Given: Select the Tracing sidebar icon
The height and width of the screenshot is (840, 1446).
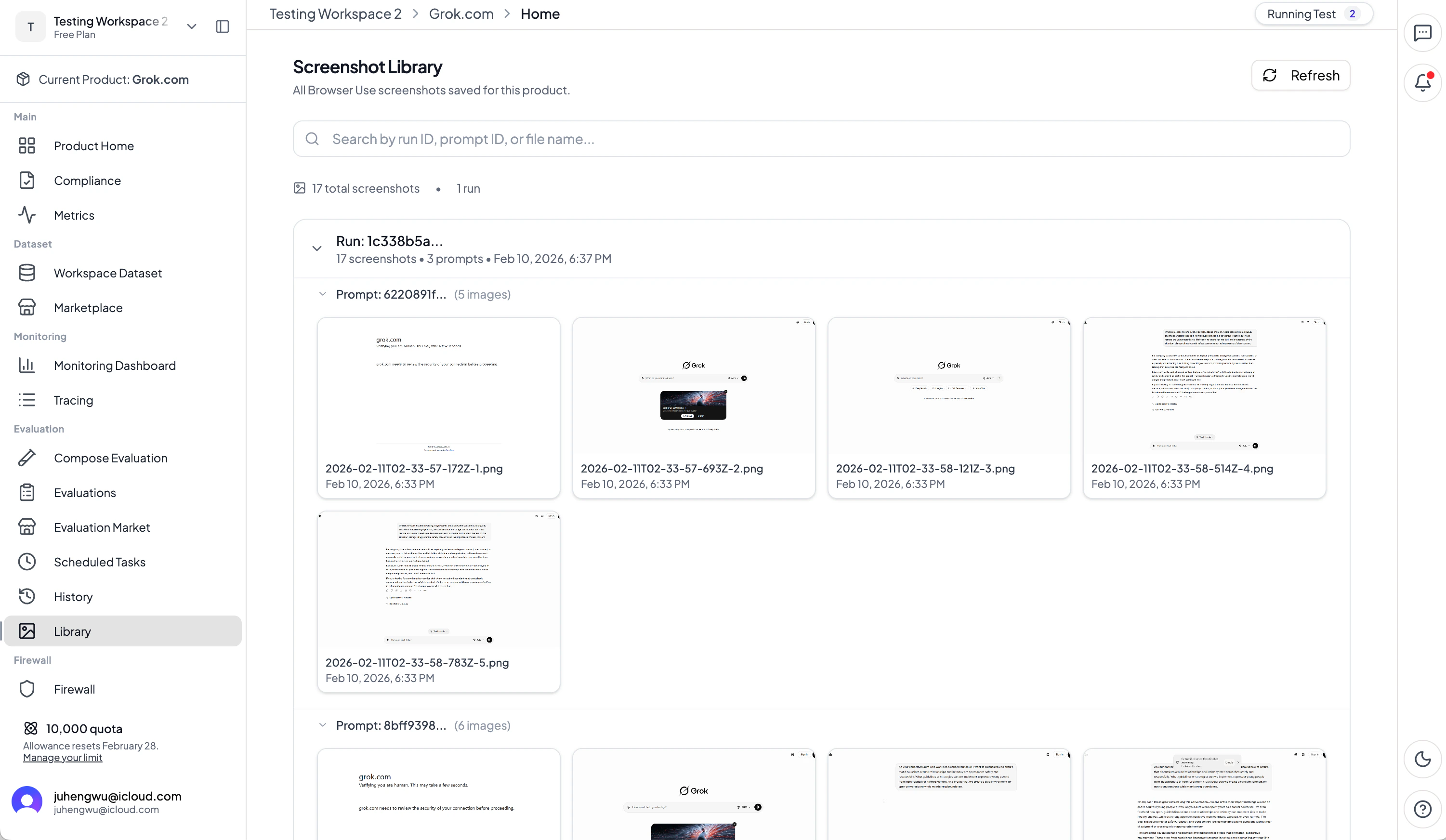Looking at the screenshot, I should (x=27, y=400).
